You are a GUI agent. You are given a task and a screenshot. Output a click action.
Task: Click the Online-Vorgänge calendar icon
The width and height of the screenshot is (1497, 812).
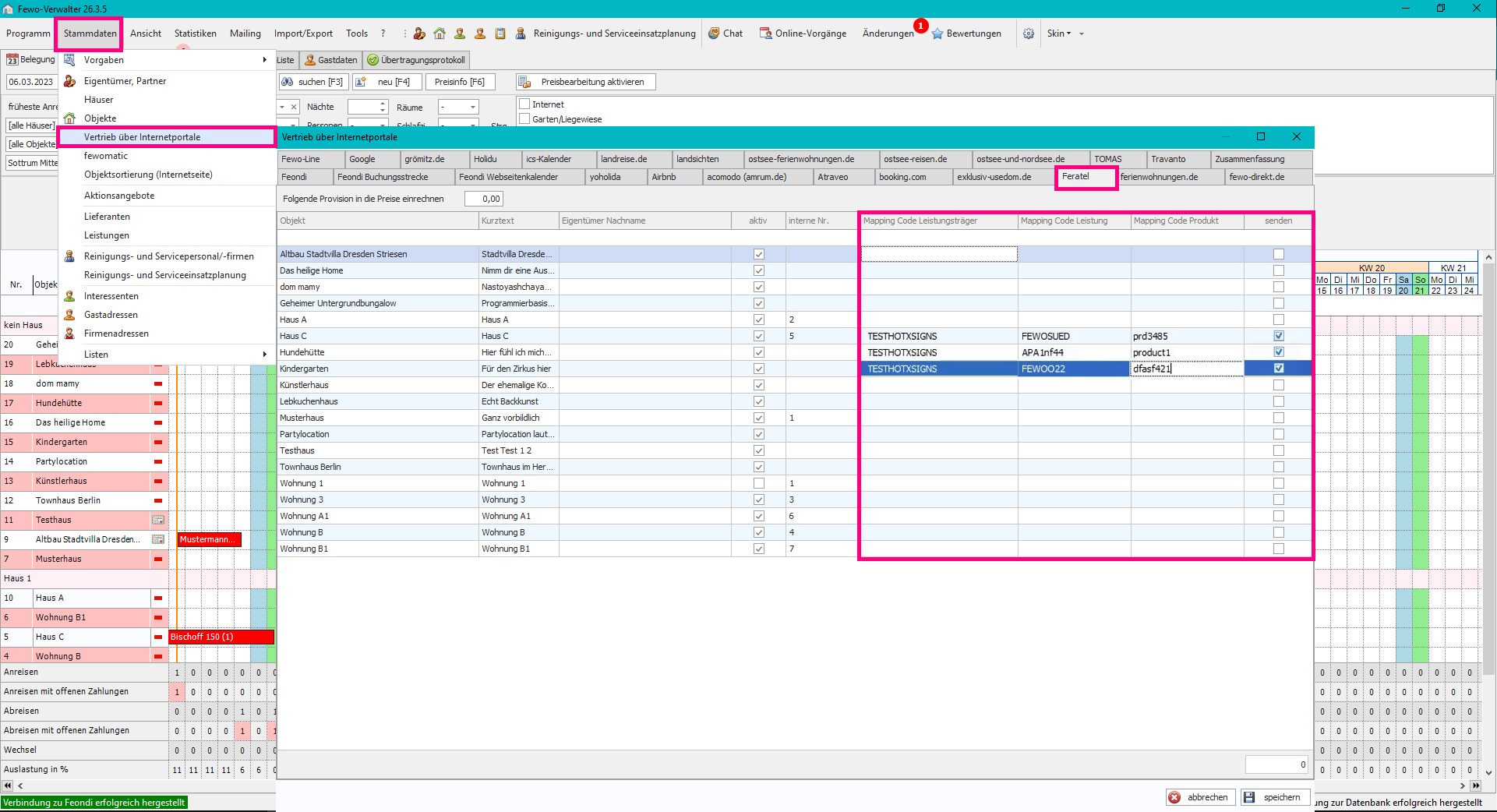point(765,34)
